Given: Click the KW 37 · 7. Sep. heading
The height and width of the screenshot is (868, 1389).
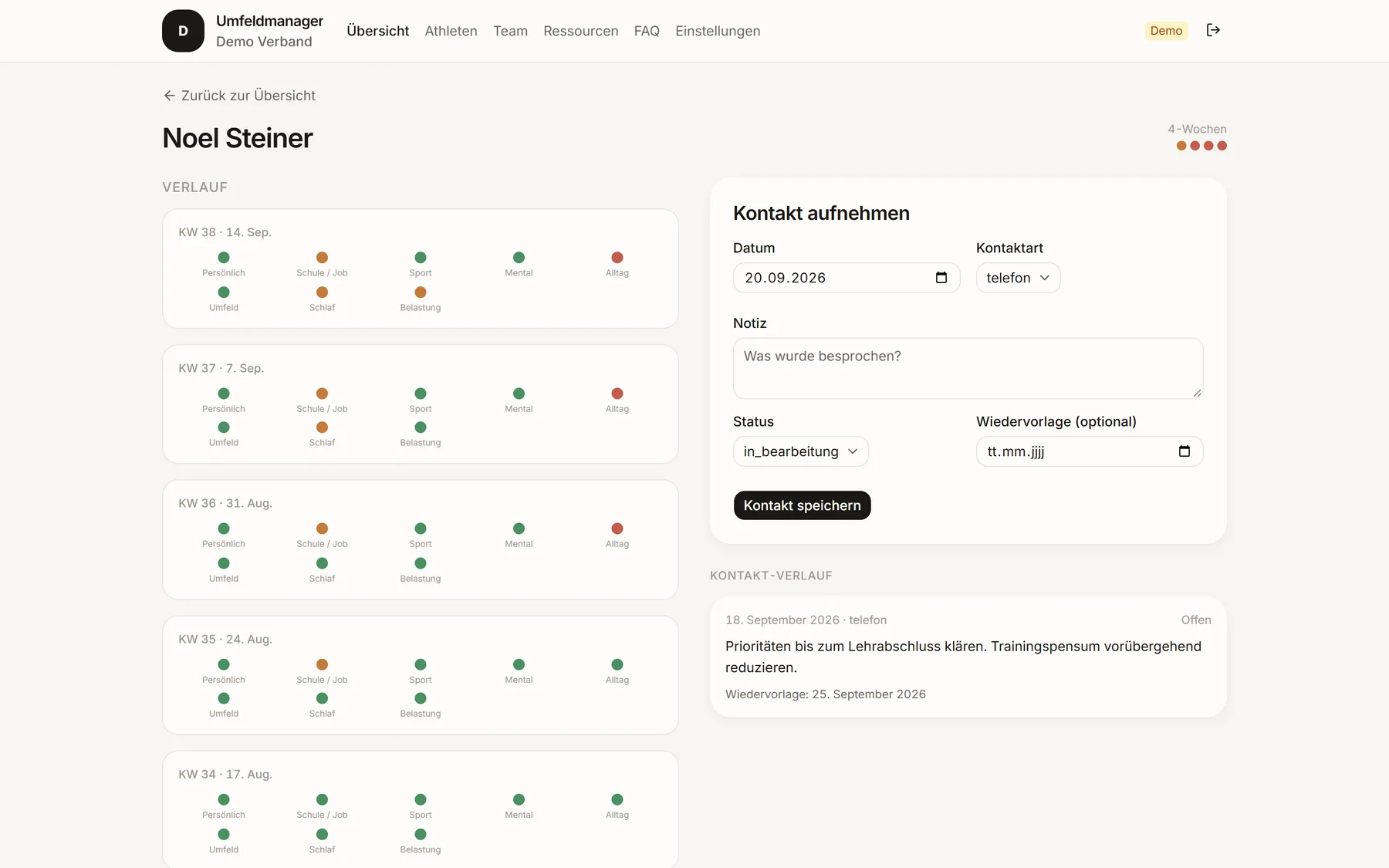Looking at the screenshot, I should [x=221, y=368].
